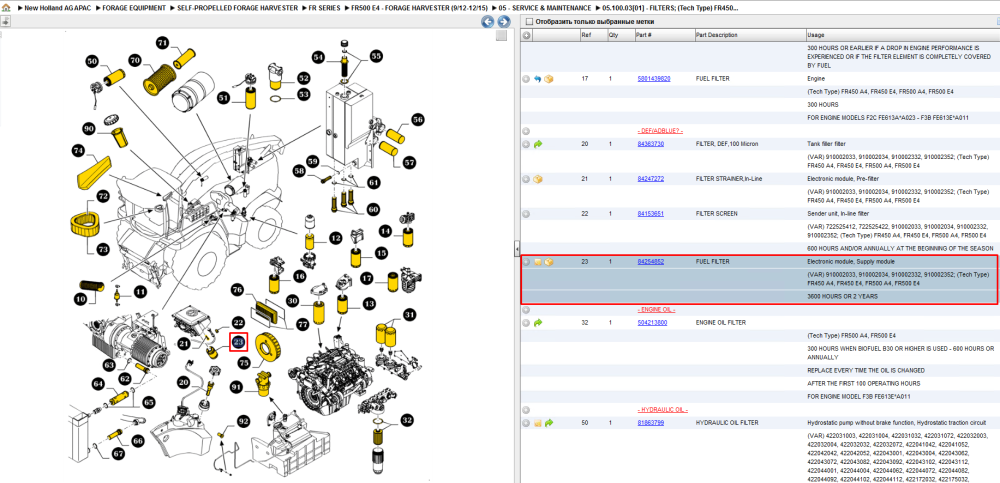
Task: Go to the home page icon
Action: pos(6,8)
